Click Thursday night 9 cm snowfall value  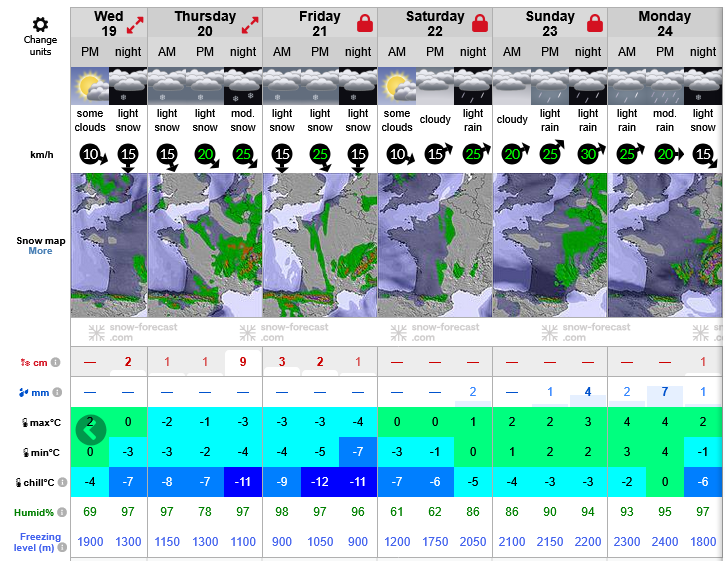pos(243,362)
